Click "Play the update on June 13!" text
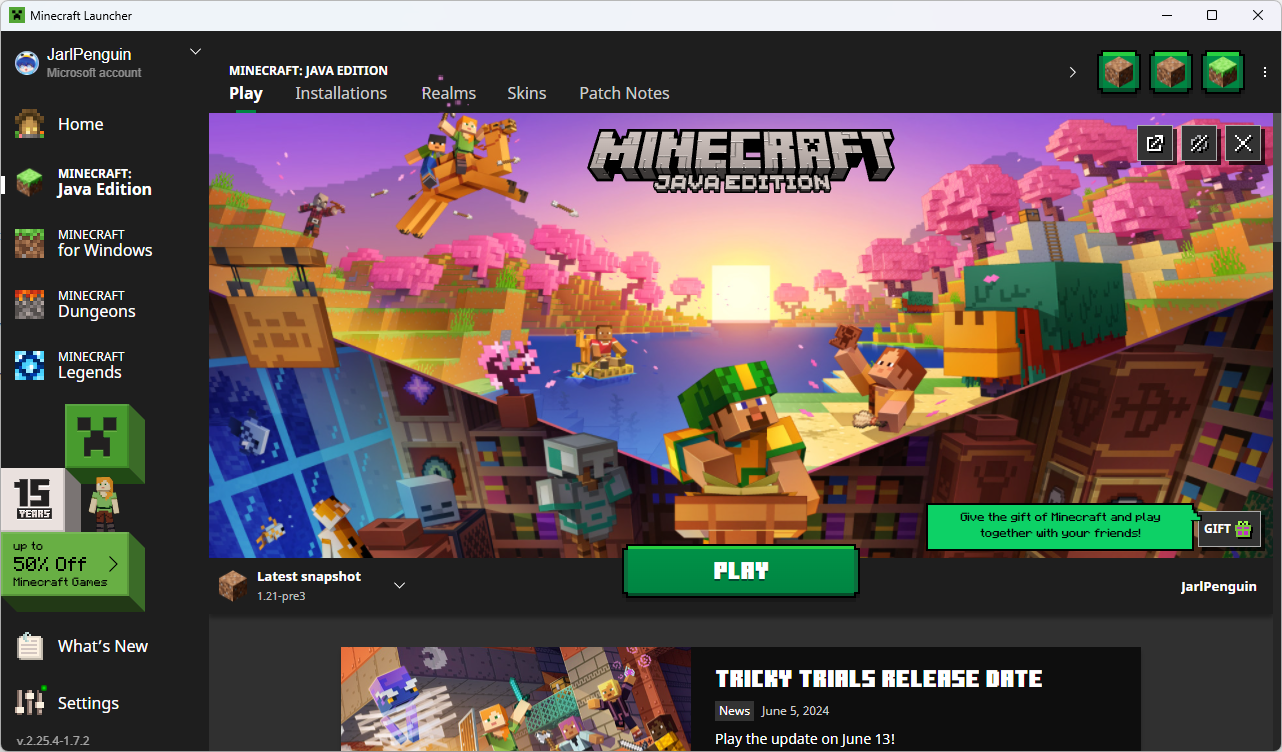1282x752 pixels. (x=805, y=739)
